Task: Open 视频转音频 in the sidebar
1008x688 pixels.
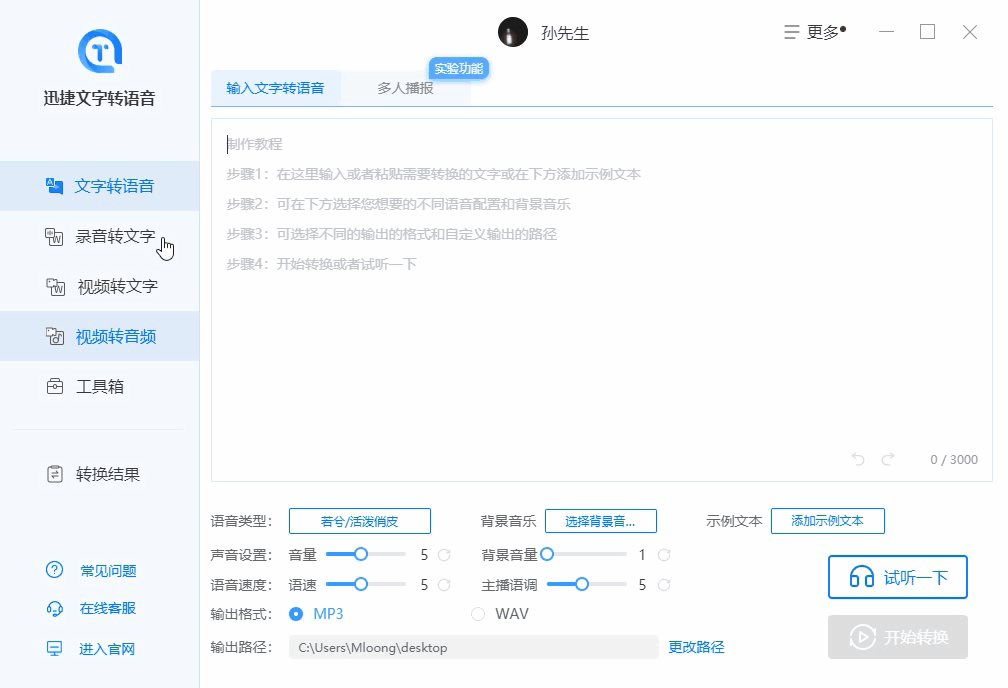Action: 100,336
